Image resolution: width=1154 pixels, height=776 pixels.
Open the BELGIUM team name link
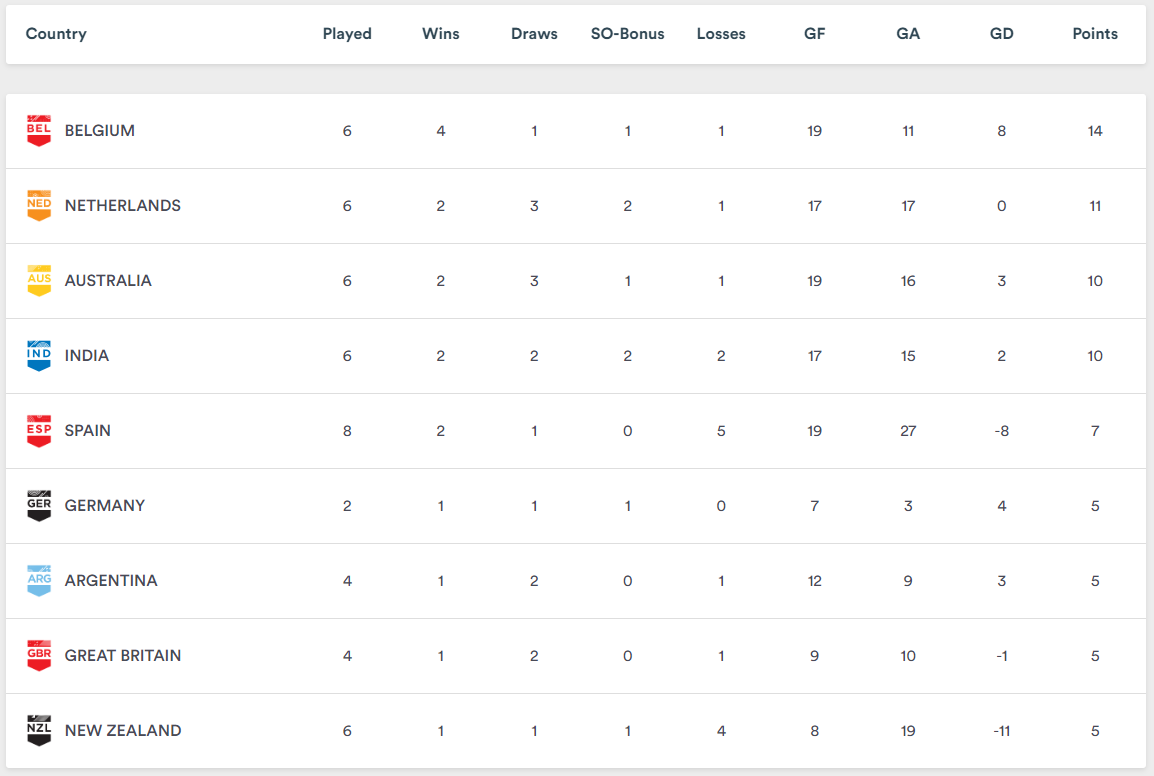point(100,131)
